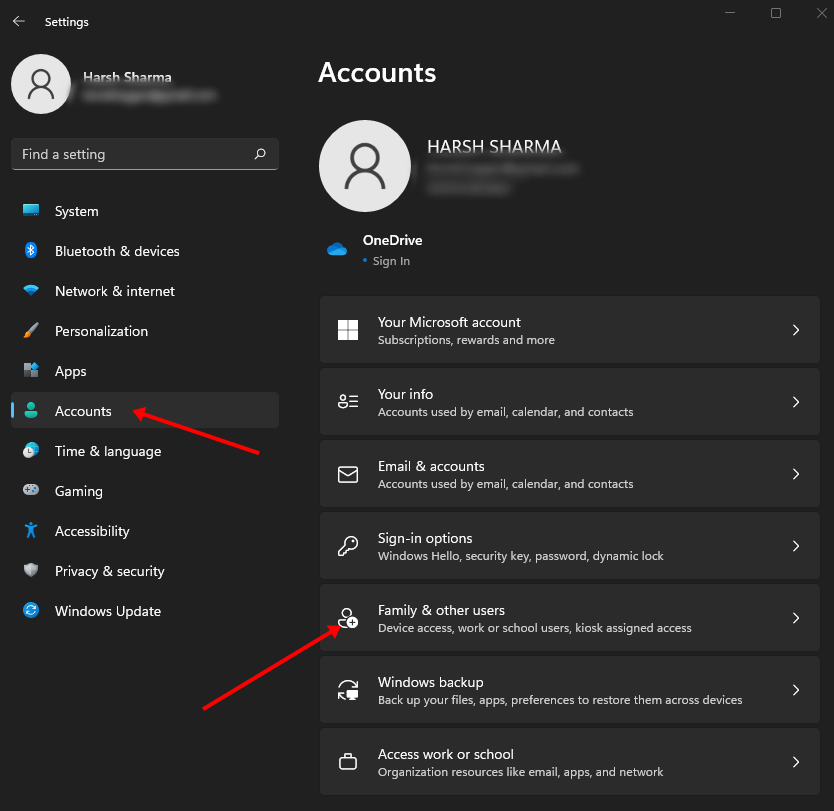Open the Apps settings category
Screen dimensions: 834x811
pos(71,371)
